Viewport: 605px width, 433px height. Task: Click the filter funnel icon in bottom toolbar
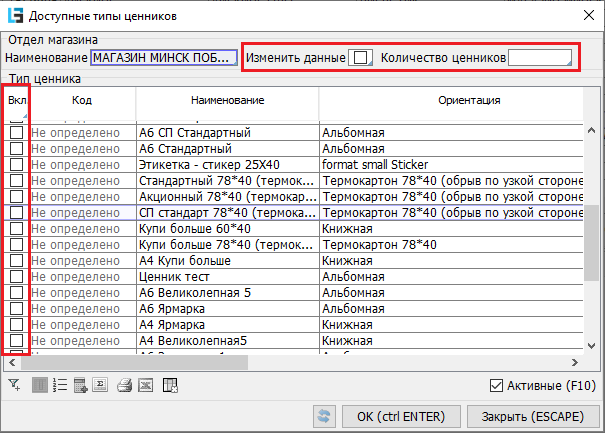click(x=14, y=385)
